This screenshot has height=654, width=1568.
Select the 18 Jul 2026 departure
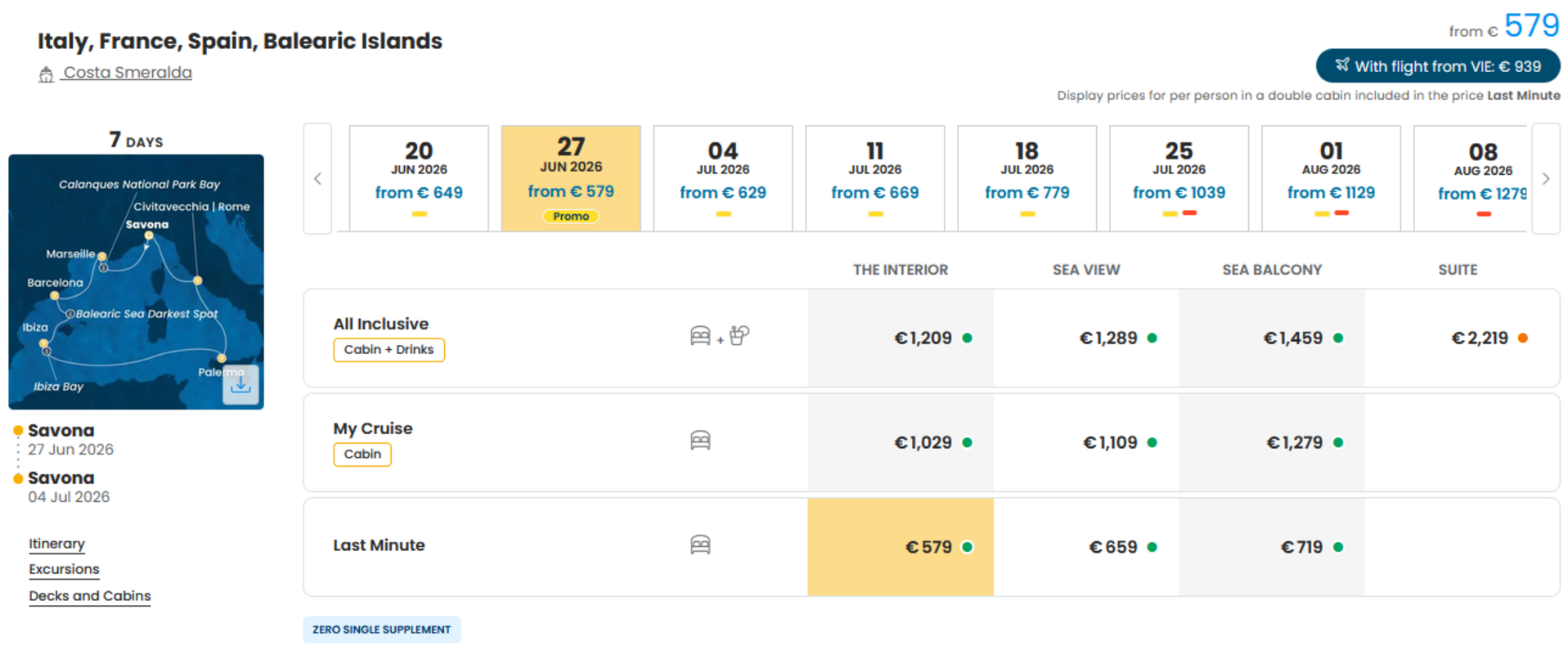click(1027, 178)
